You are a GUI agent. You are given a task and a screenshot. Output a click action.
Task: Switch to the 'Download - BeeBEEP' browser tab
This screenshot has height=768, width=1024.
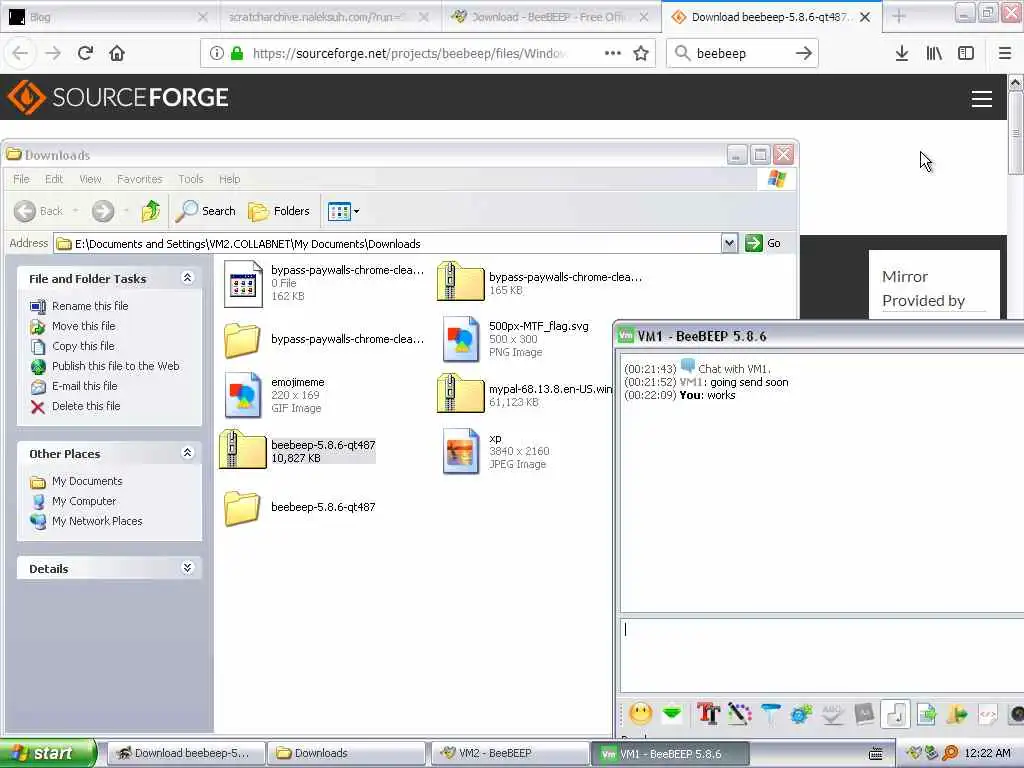coord(552,17)
